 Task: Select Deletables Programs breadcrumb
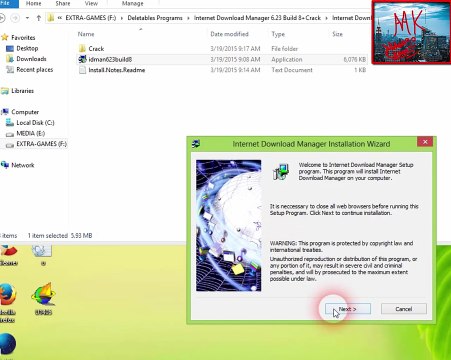click(155, 18)
